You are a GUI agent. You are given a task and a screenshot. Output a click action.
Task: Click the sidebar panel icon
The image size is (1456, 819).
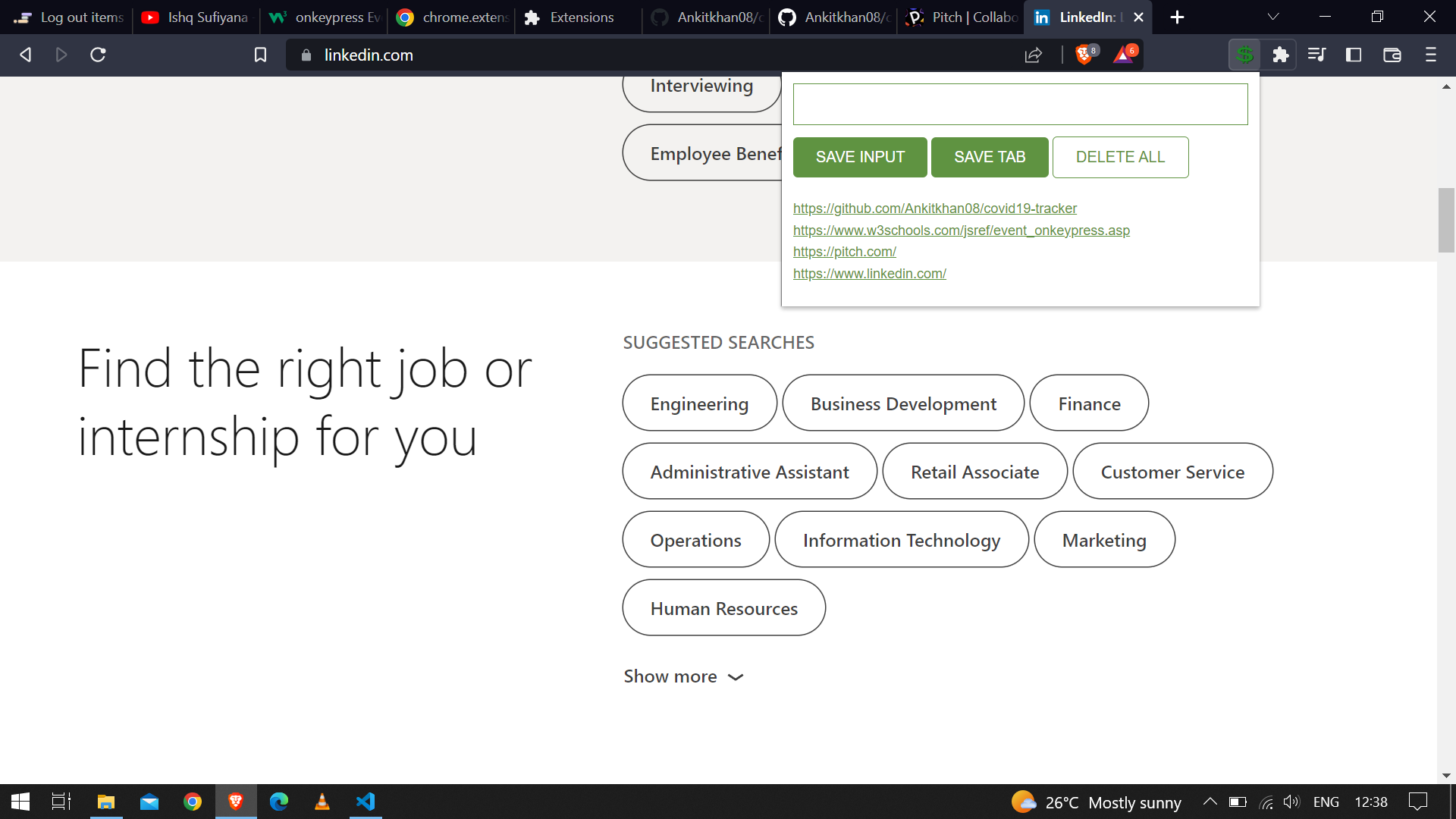(x=1354, y=55)
